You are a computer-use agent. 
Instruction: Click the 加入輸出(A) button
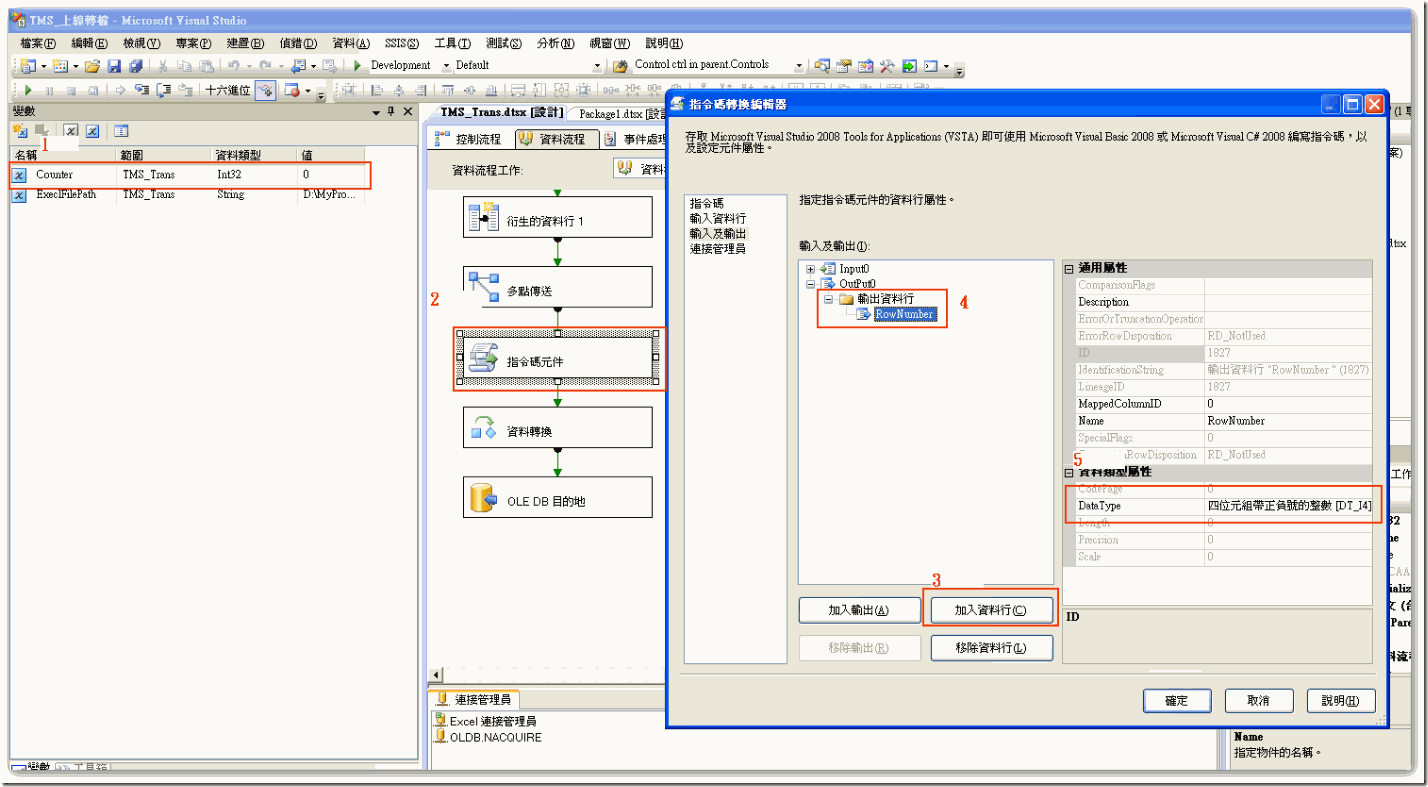pos(859,610)
